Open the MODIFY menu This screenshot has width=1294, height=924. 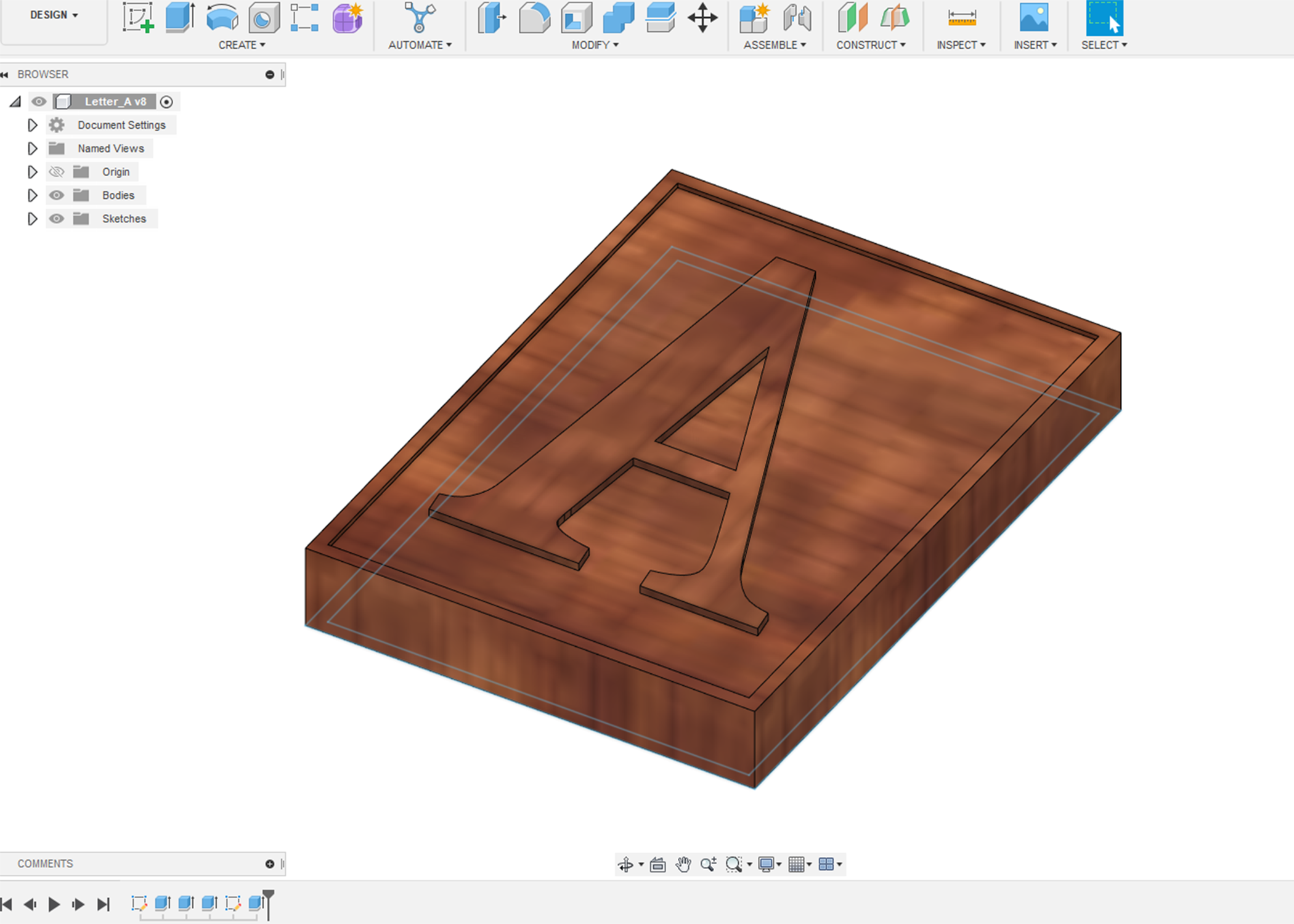pos(595,45)
